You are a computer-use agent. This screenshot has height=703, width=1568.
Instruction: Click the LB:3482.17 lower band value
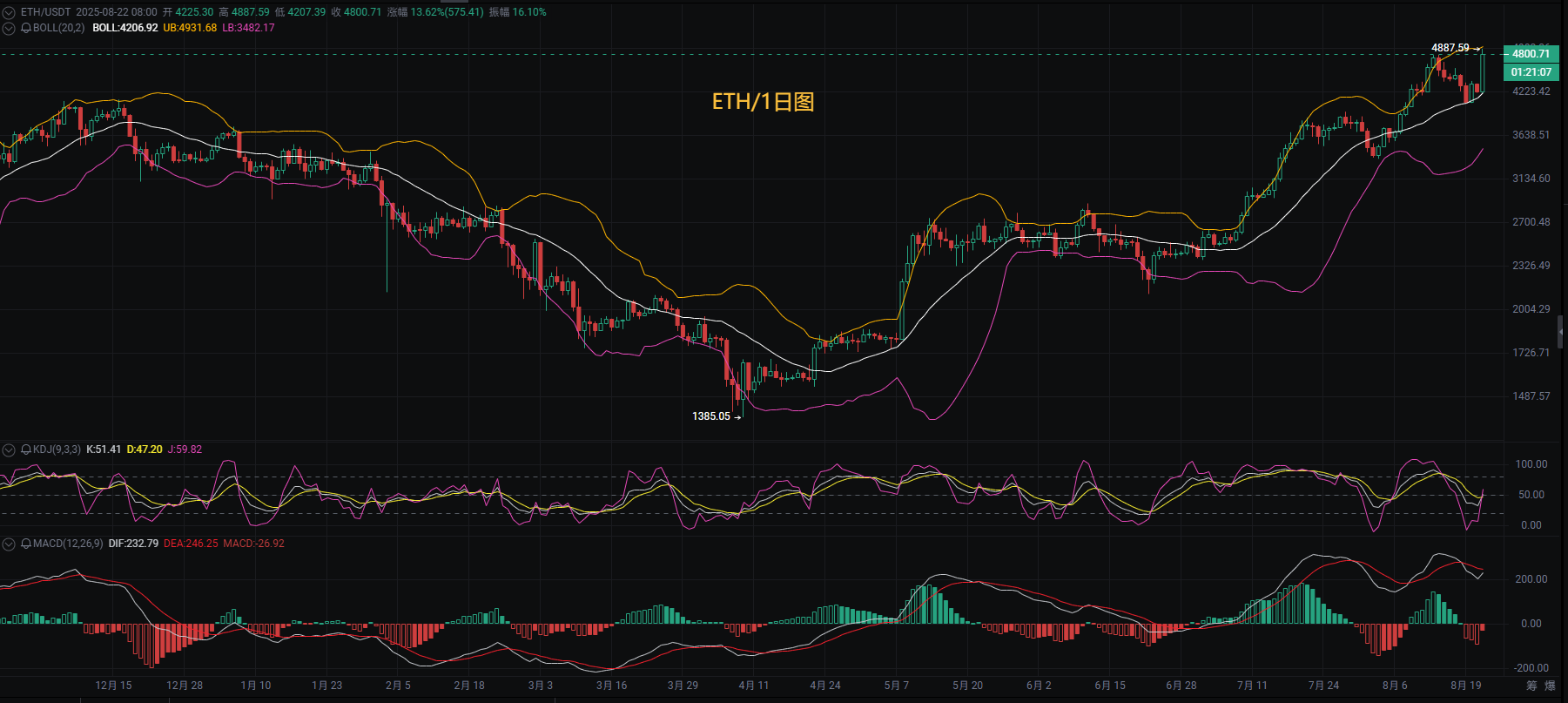248,28
